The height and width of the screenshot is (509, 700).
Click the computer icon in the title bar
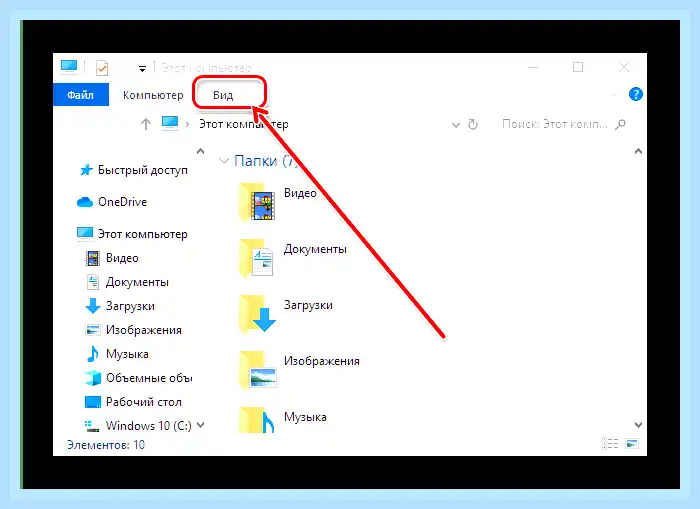tap(69, 67)
